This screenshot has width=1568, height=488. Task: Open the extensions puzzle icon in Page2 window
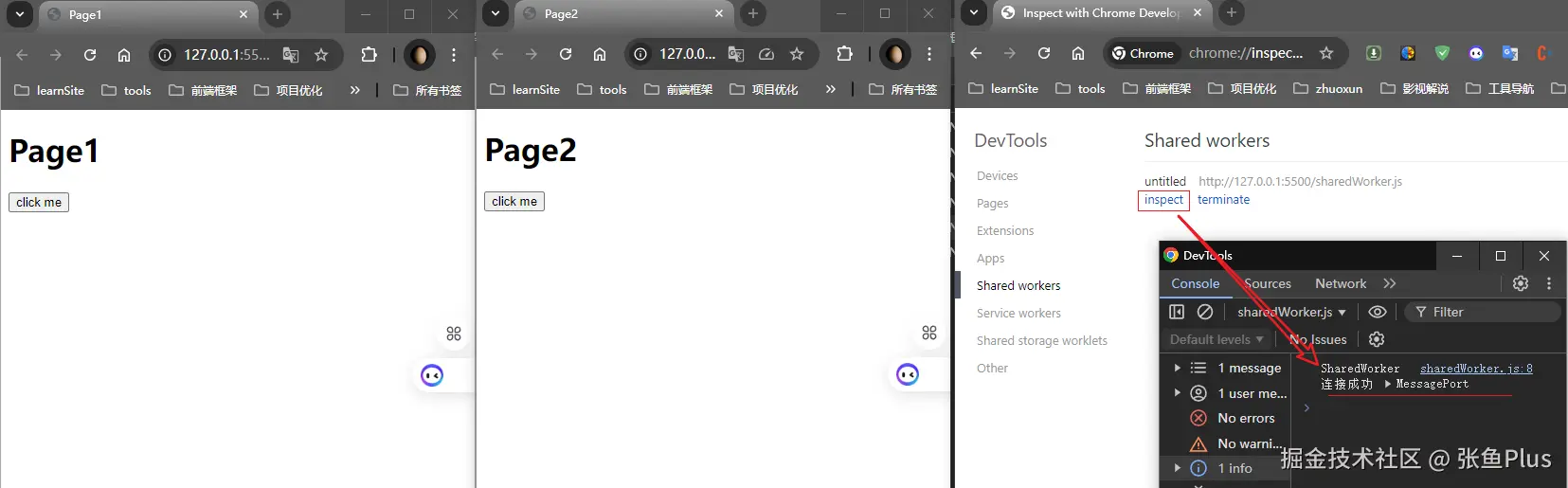click(x=845, y=54)
